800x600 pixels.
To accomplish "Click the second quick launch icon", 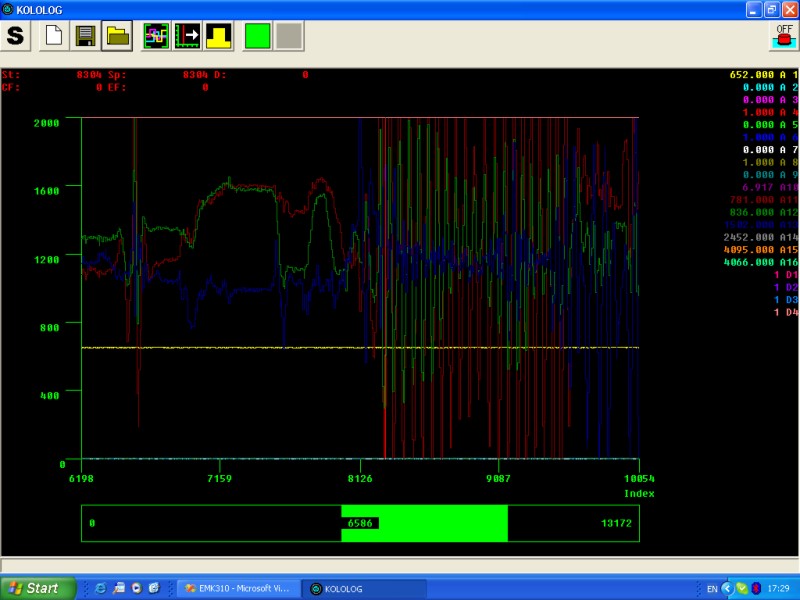I will click(118, 588).
